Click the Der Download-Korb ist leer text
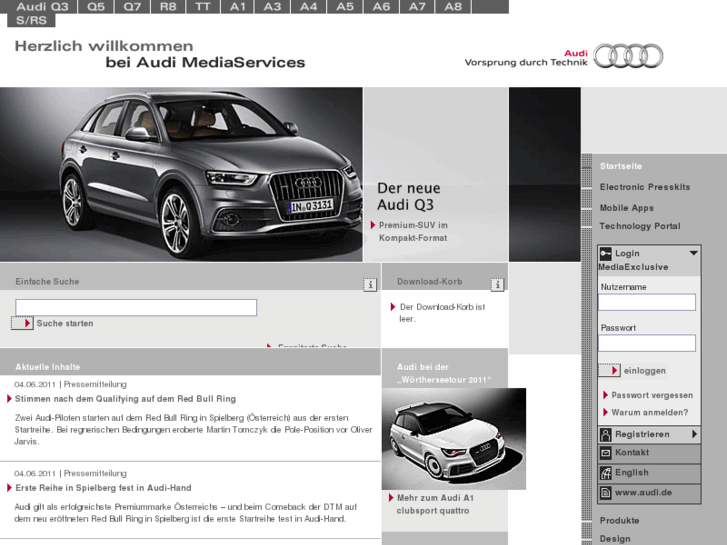727x545 pixels. coord(442,313)
